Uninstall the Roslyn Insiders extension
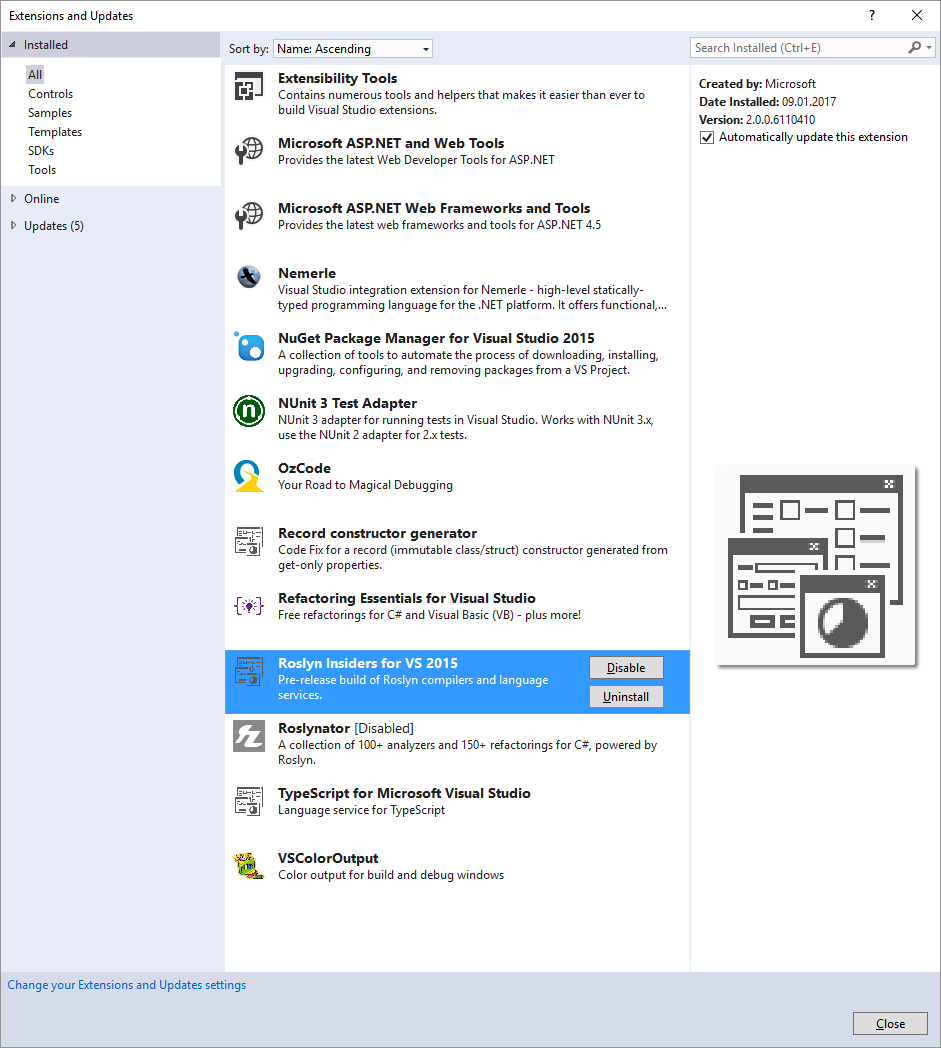The height and width of the screenshot is (1048, 941). tap(626, 697)
